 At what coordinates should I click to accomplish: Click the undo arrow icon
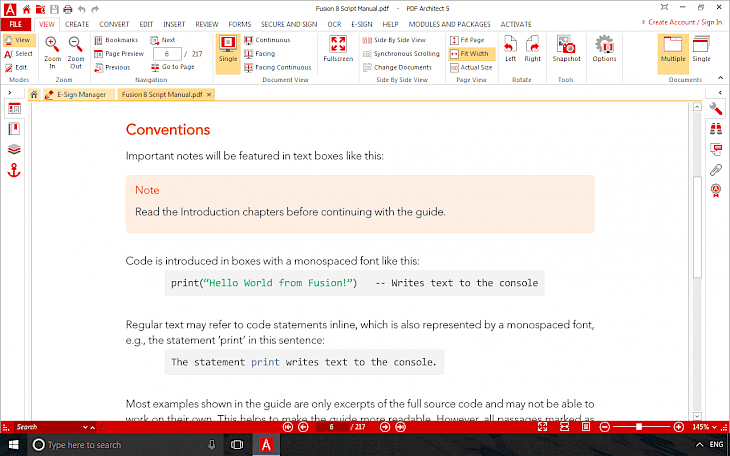click(81, 9)
